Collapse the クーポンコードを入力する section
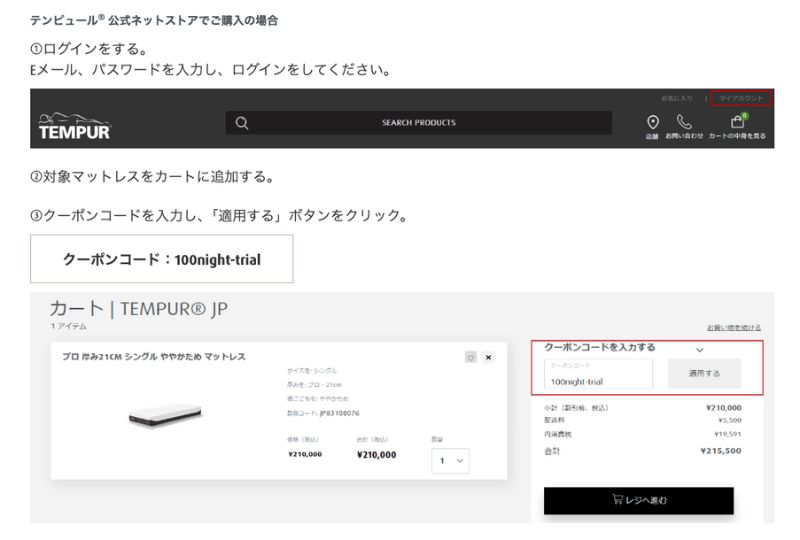Viewport: 800px width, 540px height. coord(699,350)
